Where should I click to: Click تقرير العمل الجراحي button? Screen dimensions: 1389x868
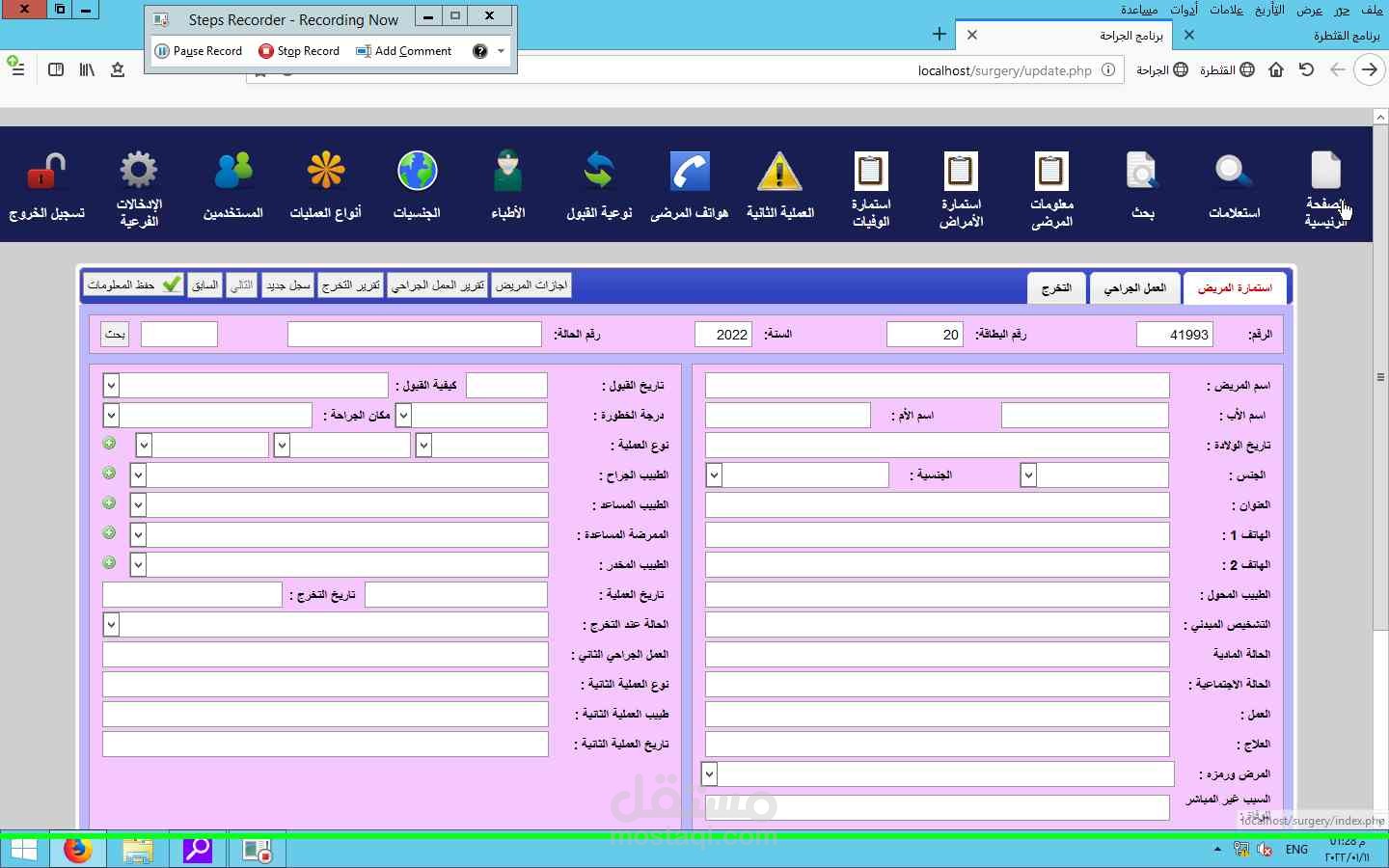(x=438, y=285)
